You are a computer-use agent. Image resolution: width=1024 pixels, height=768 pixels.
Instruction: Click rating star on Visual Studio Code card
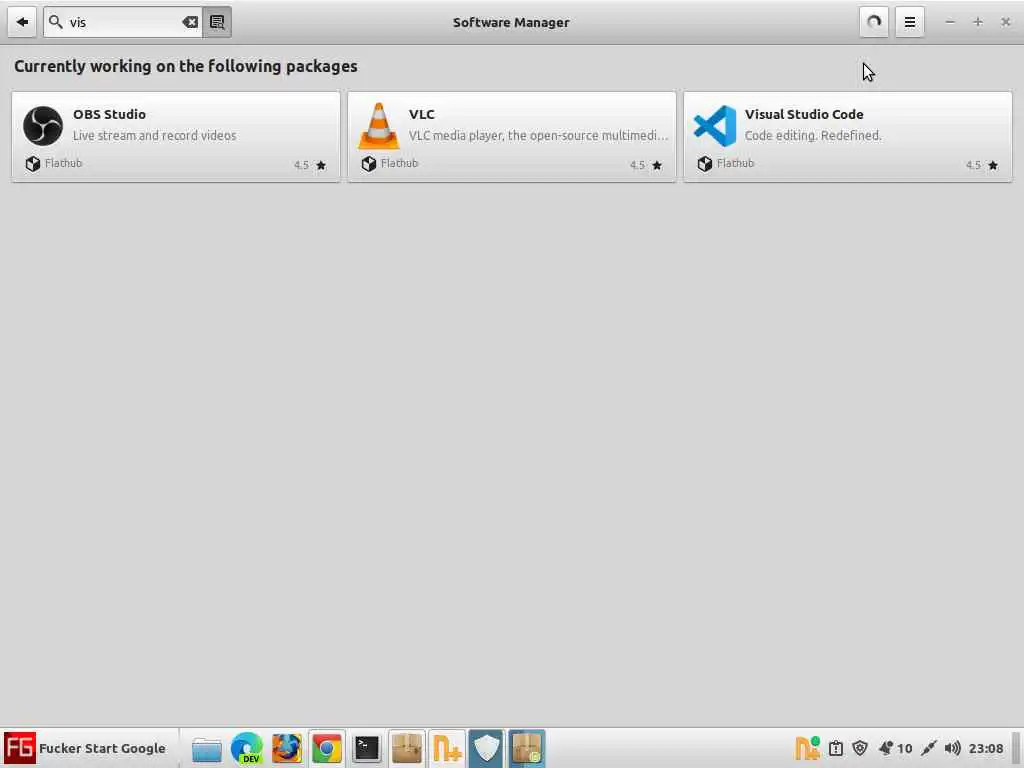993,165
